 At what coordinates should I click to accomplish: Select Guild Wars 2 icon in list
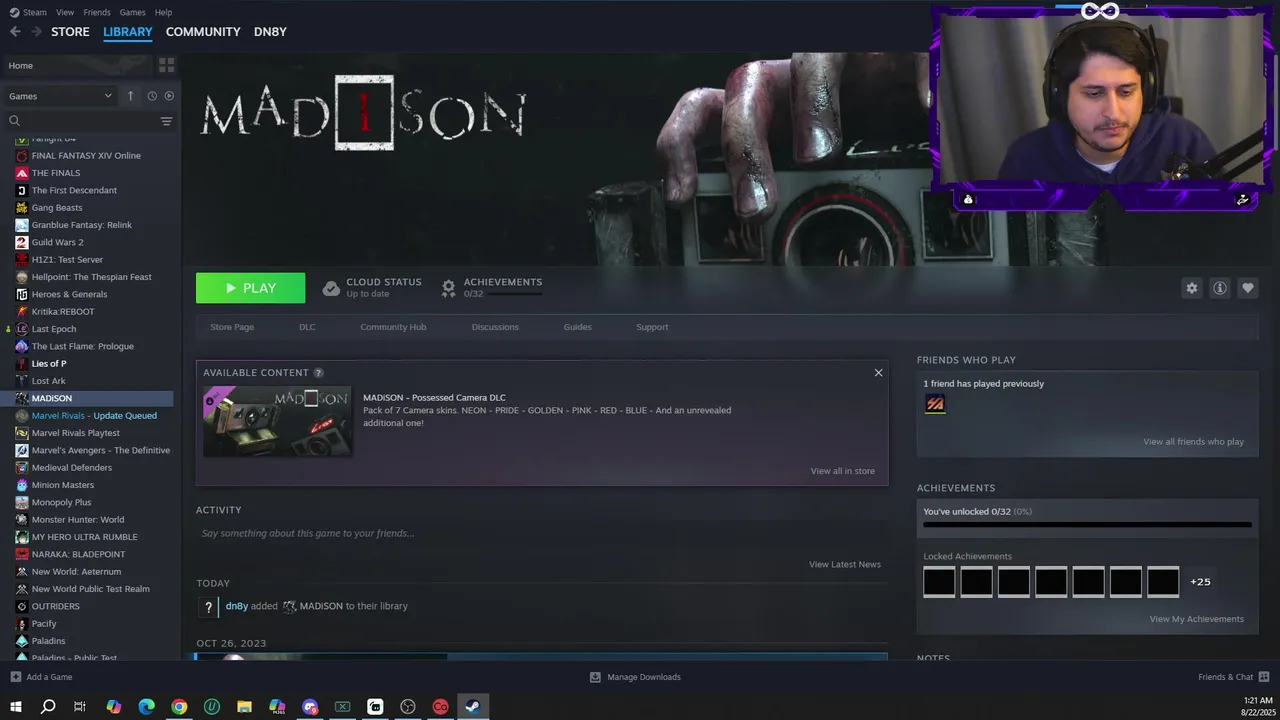tap(22, 242)
